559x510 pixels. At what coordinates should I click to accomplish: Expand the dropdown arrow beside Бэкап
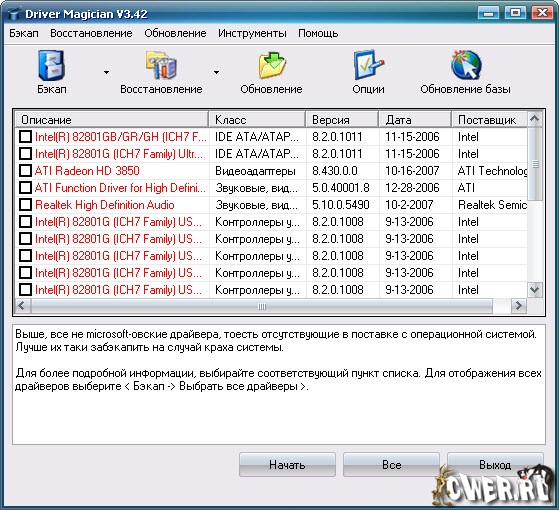[106, 72]
